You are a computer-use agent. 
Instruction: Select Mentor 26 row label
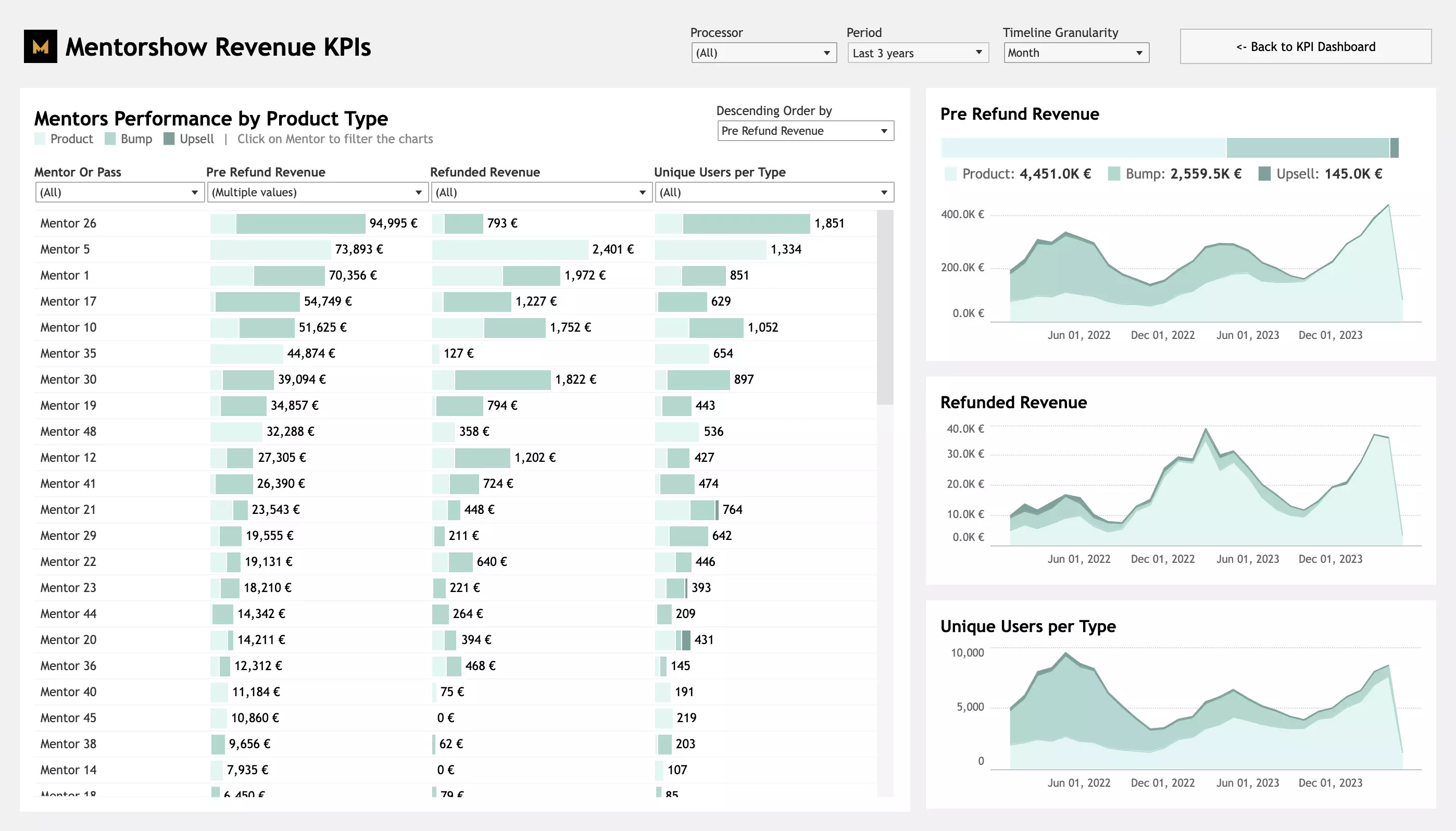tap(68, 223)
